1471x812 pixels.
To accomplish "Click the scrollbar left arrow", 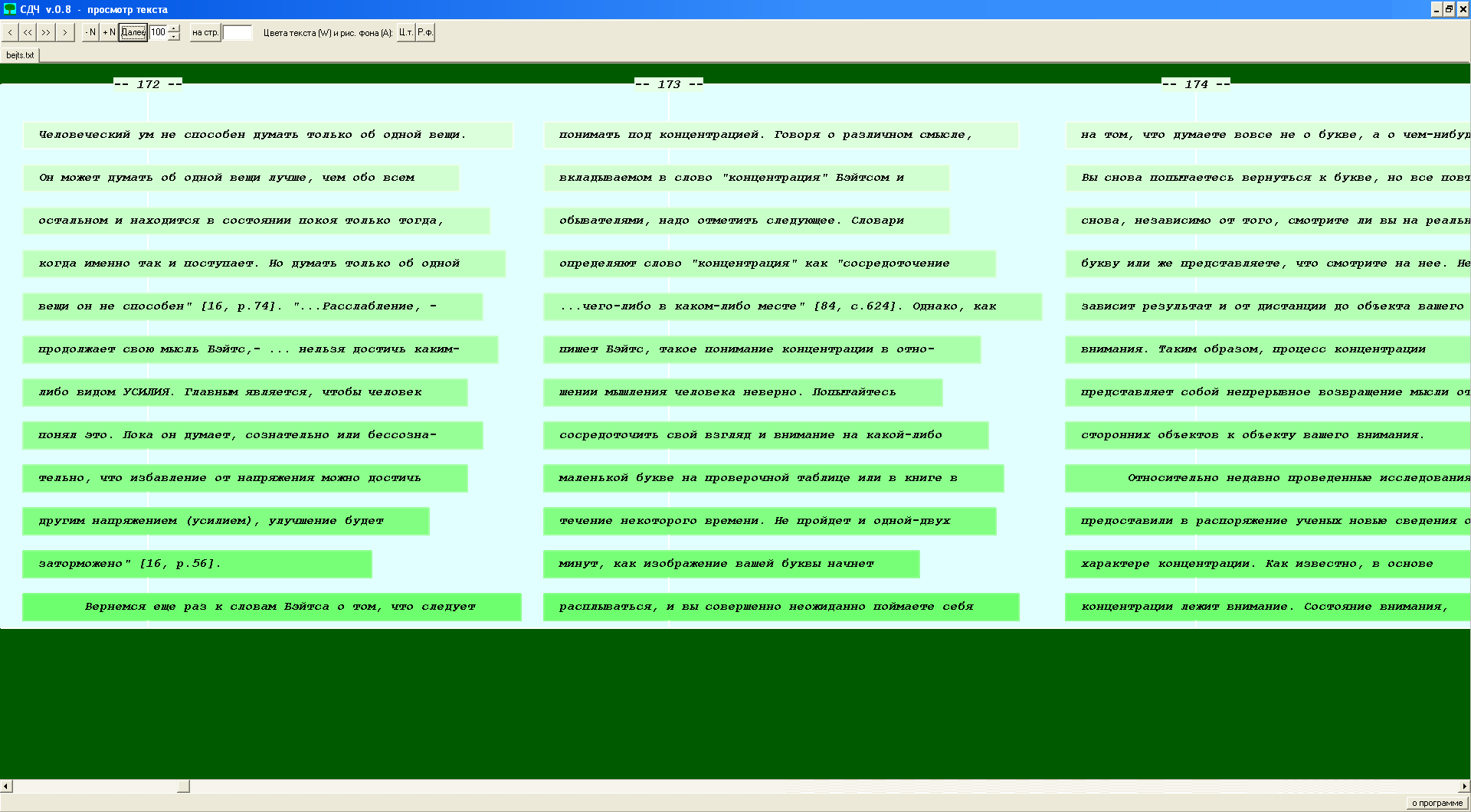I will (x=6, y=786).
